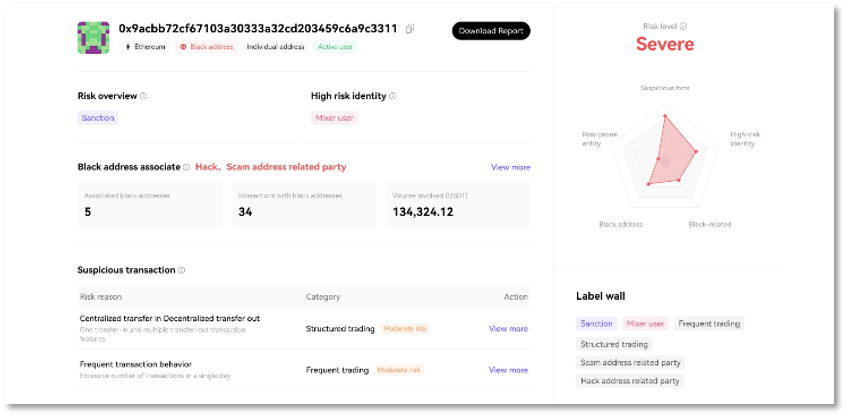Open Risk level info icon
This screenshot has height=418, width=848.
point(683,26)
